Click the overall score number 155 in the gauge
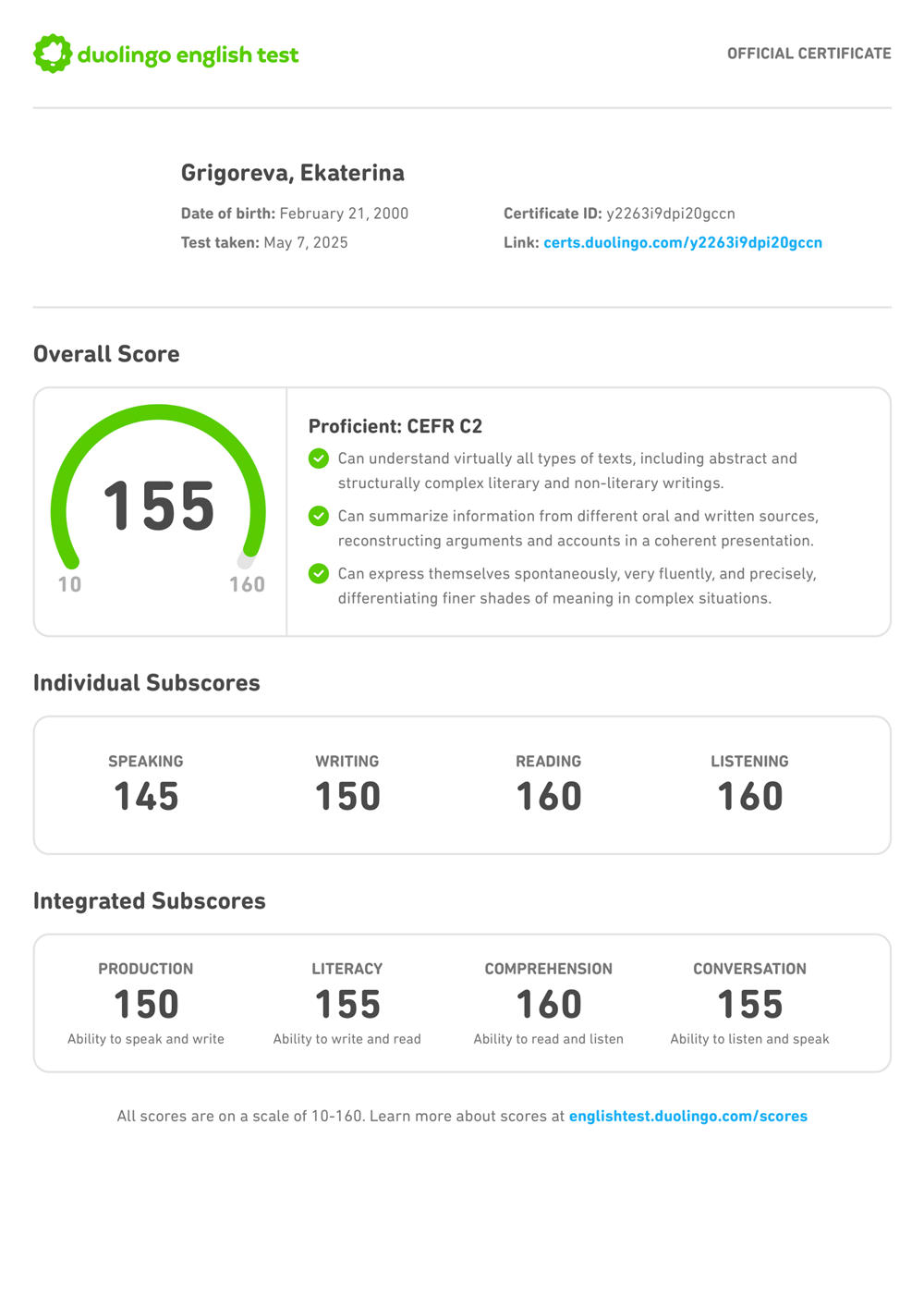This screenshot has height=1308, width=924. pos(159,507)
